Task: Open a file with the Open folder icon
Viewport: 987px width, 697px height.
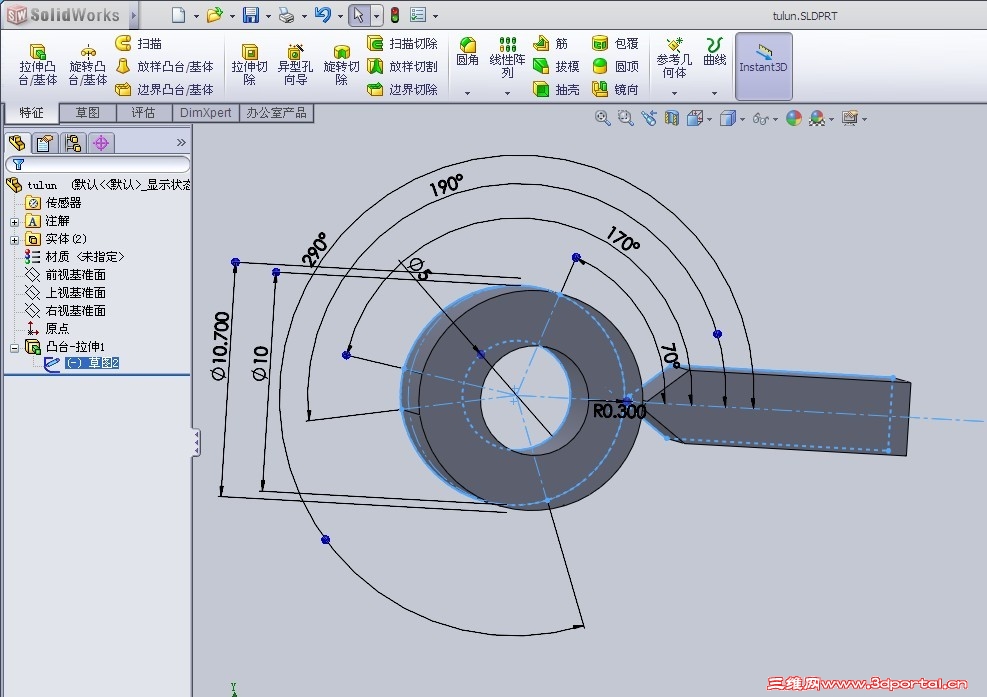Action: (x=215, y=14)
